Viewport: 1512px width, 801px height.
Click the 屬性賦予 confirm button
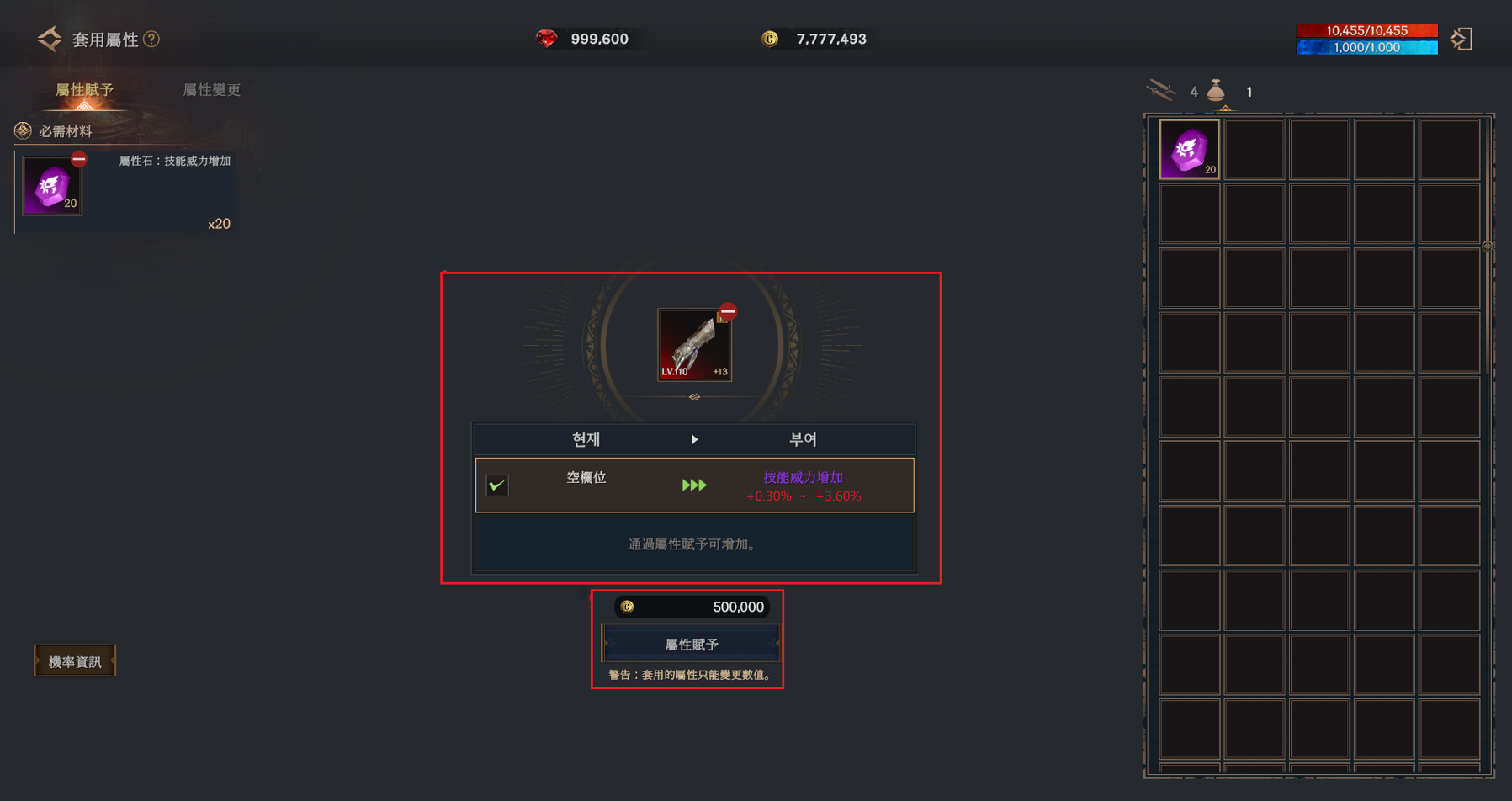(x=691, y=645)
